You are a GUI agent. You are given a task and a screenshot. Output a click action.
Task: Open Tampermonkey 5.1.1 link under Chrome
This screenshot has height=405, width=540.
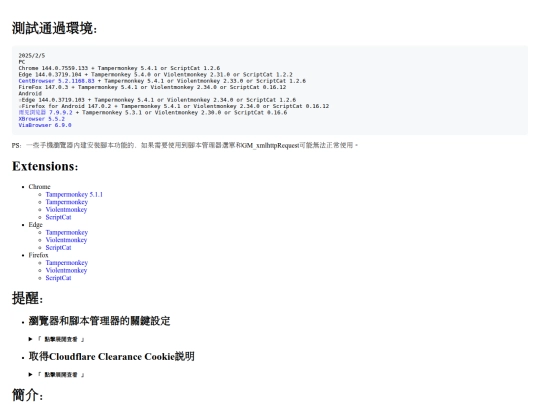(74, 195)
